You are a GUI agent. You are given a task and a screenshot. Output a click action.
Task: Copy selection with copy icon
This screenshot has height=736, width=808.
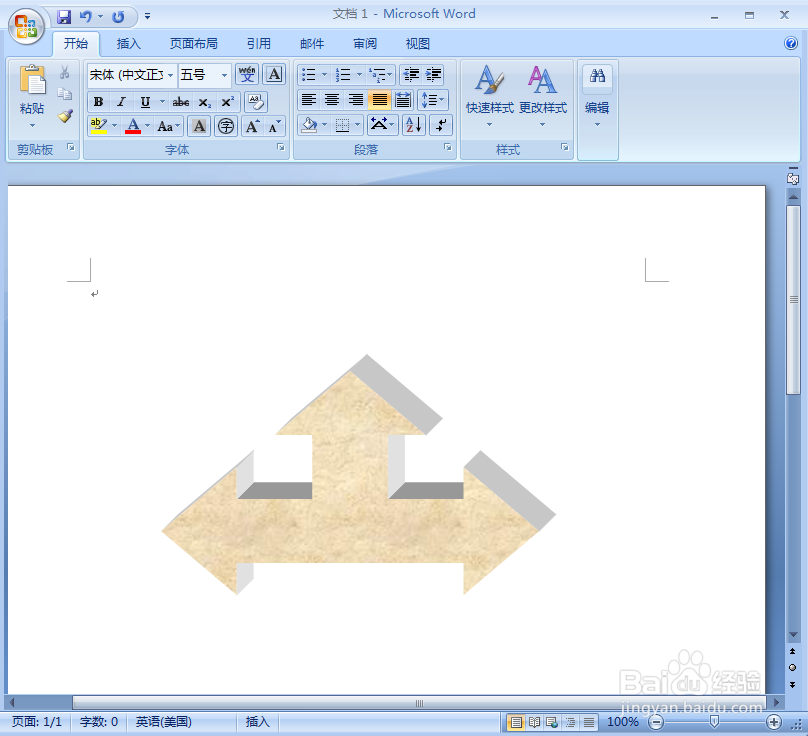tap(65, 94)
